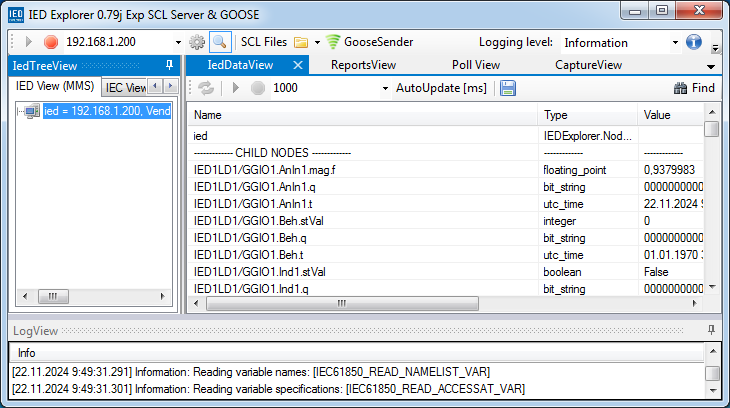Viewport: 730px width, 408px height.
Task: Click the data grid horizontal scrollbar thumb
Action: coord(342,304)
